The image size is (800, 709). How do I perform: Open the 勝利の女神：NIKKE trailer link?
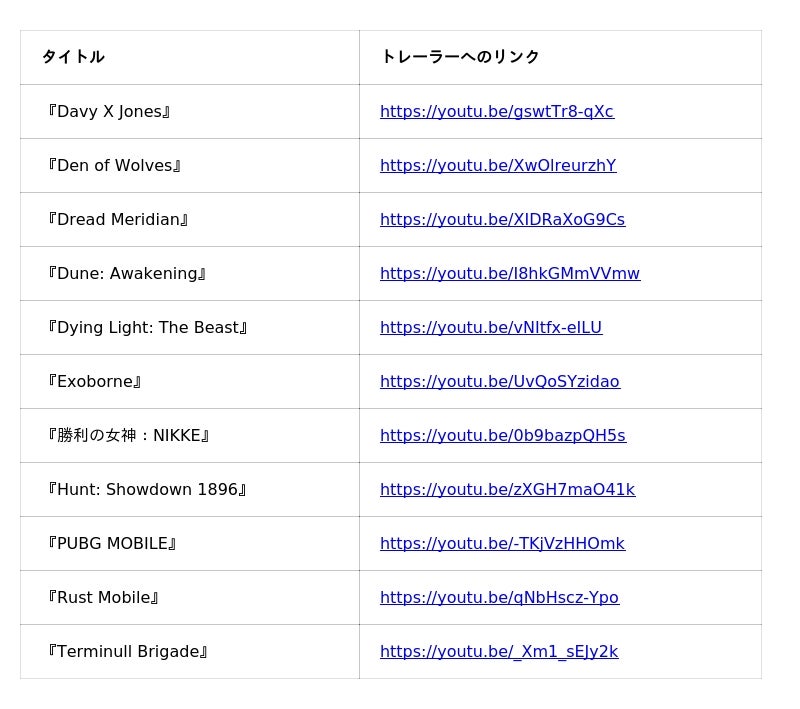click(502, 436)
